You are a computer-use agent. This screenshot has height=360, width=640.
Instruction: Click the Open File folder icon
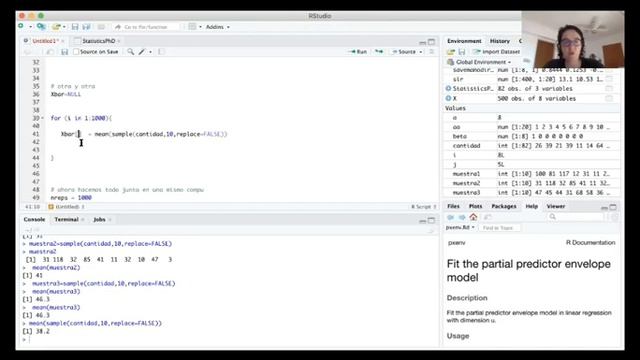[56, 27]
